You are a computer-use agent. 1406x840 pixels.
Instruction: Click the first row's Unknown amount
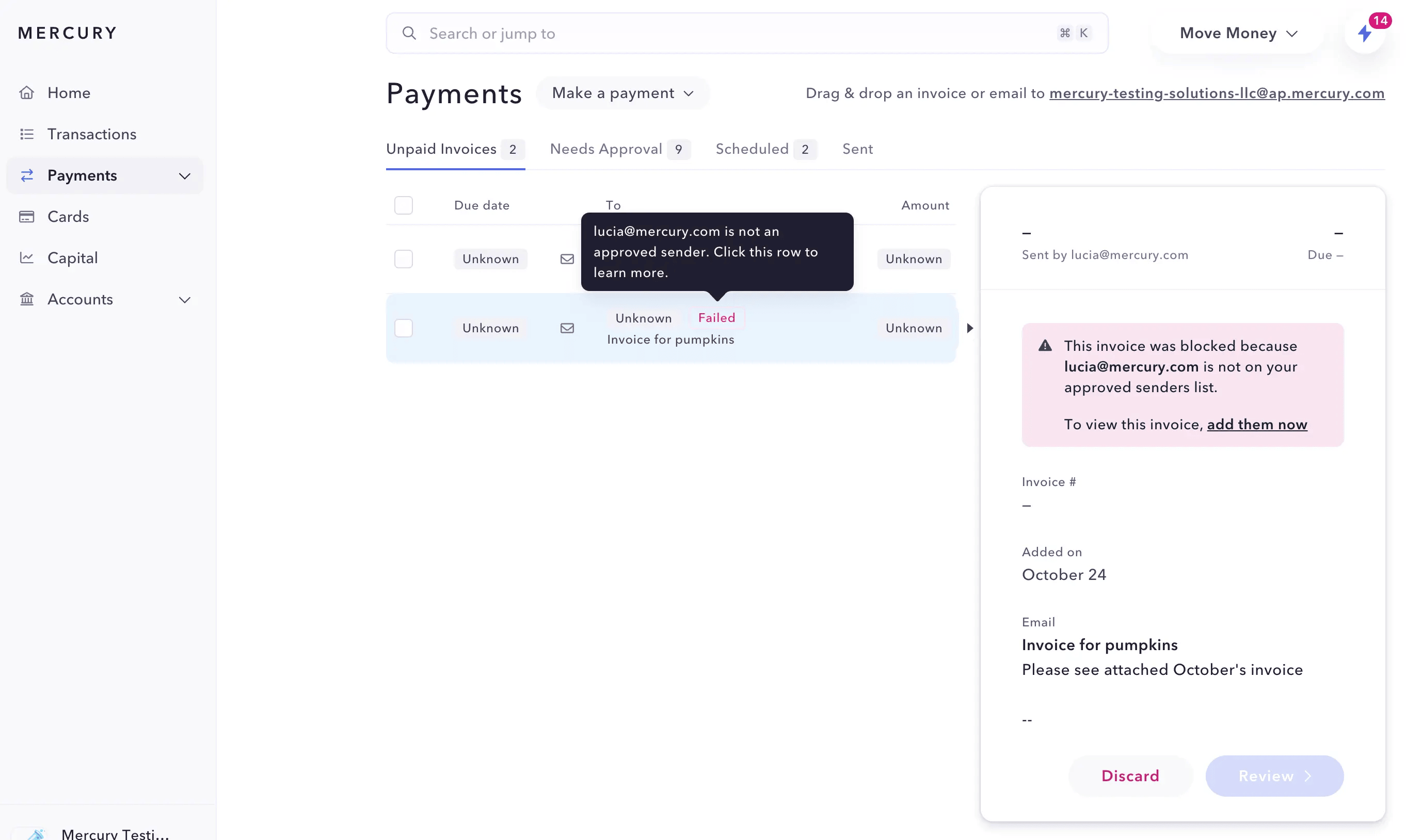914,259
